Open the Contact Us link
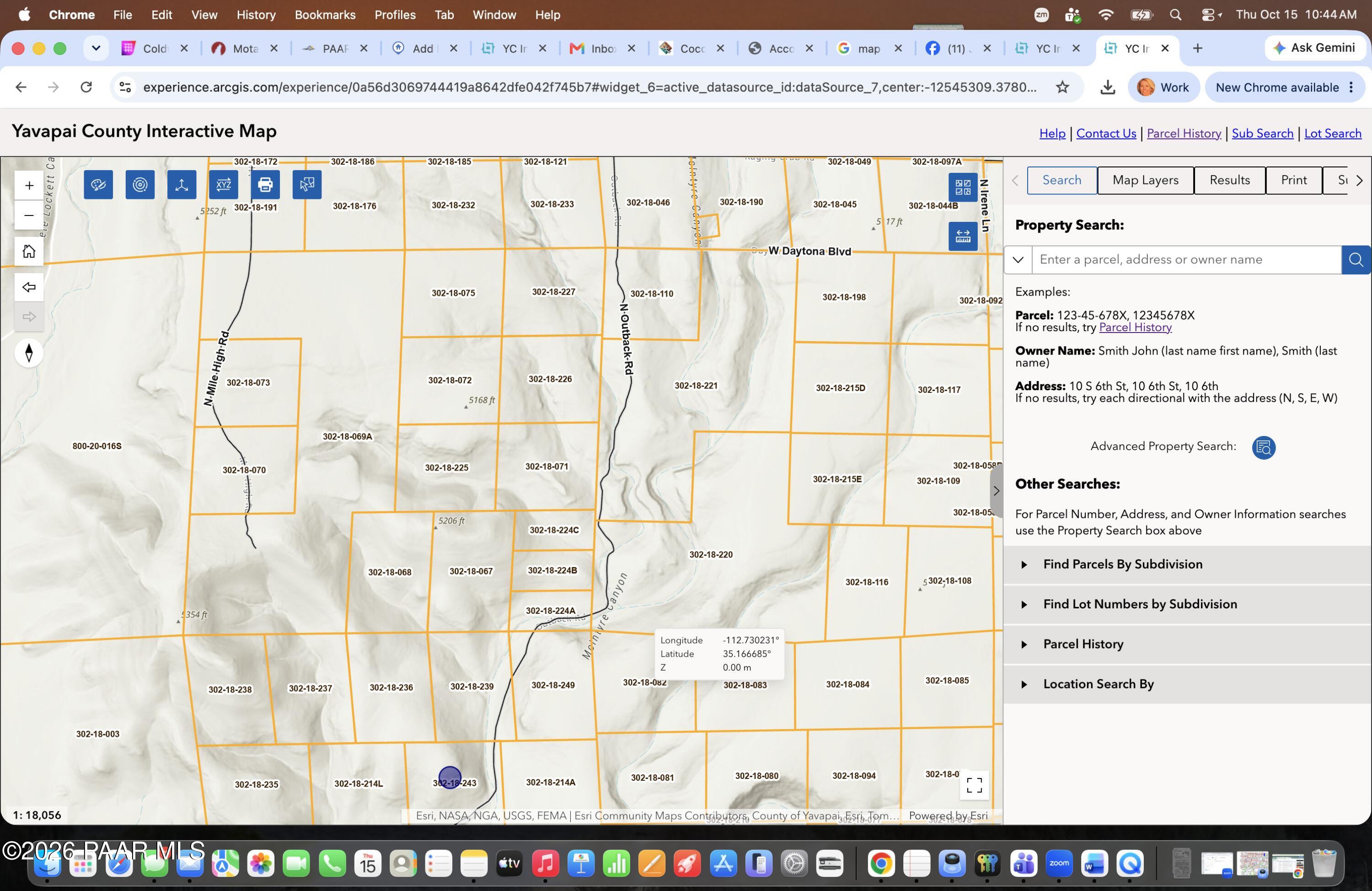 [1106, 134]
